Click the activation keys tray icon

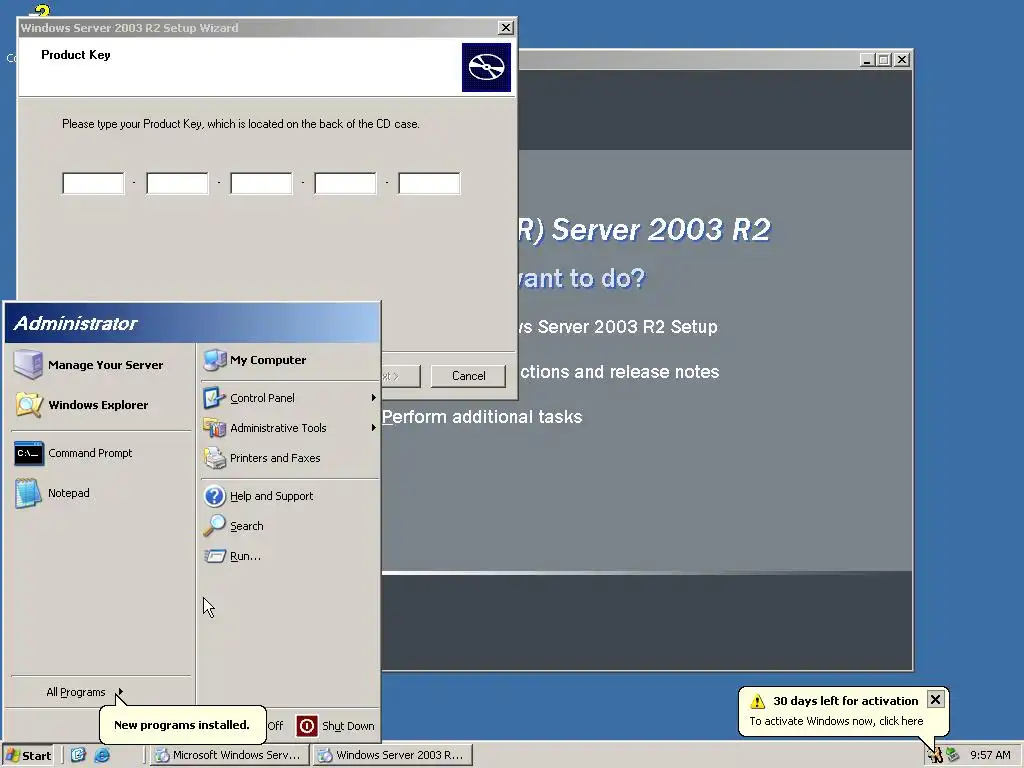pyautogui.click(x=935, y=755)
